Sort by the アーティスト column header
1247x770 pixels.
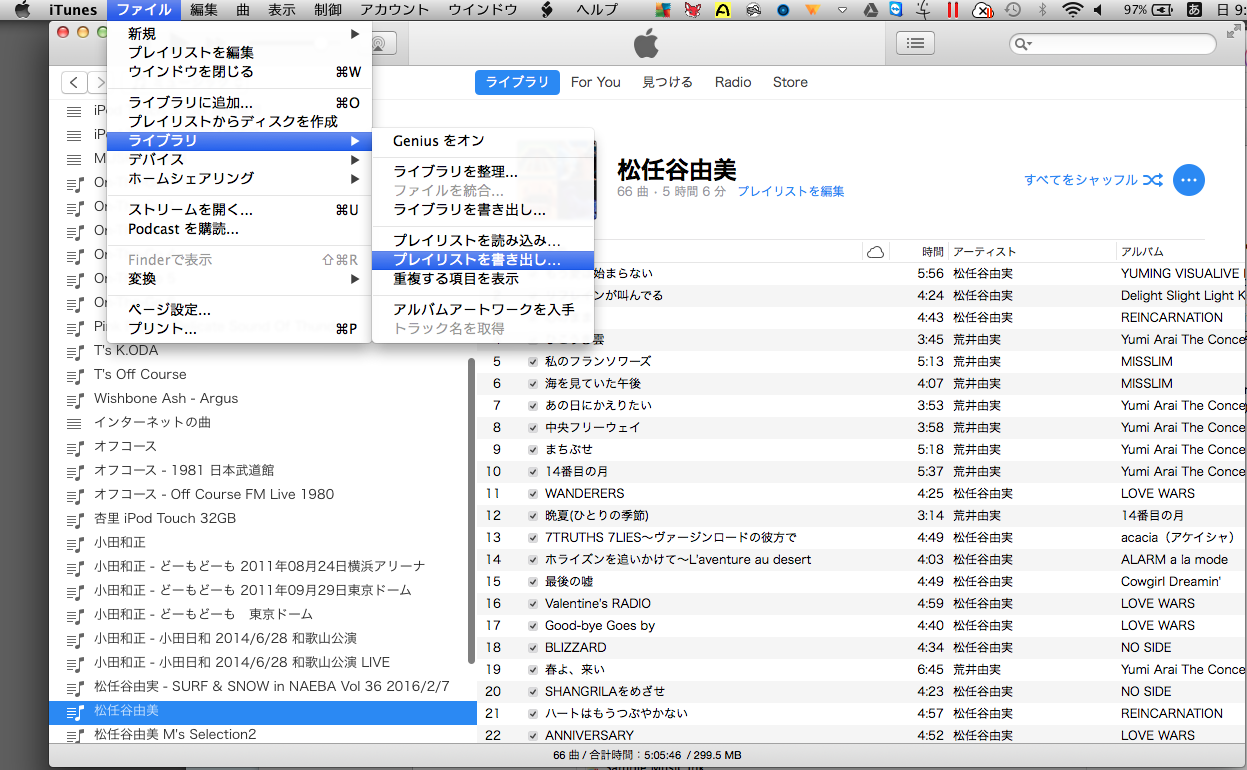point(1030,252)
